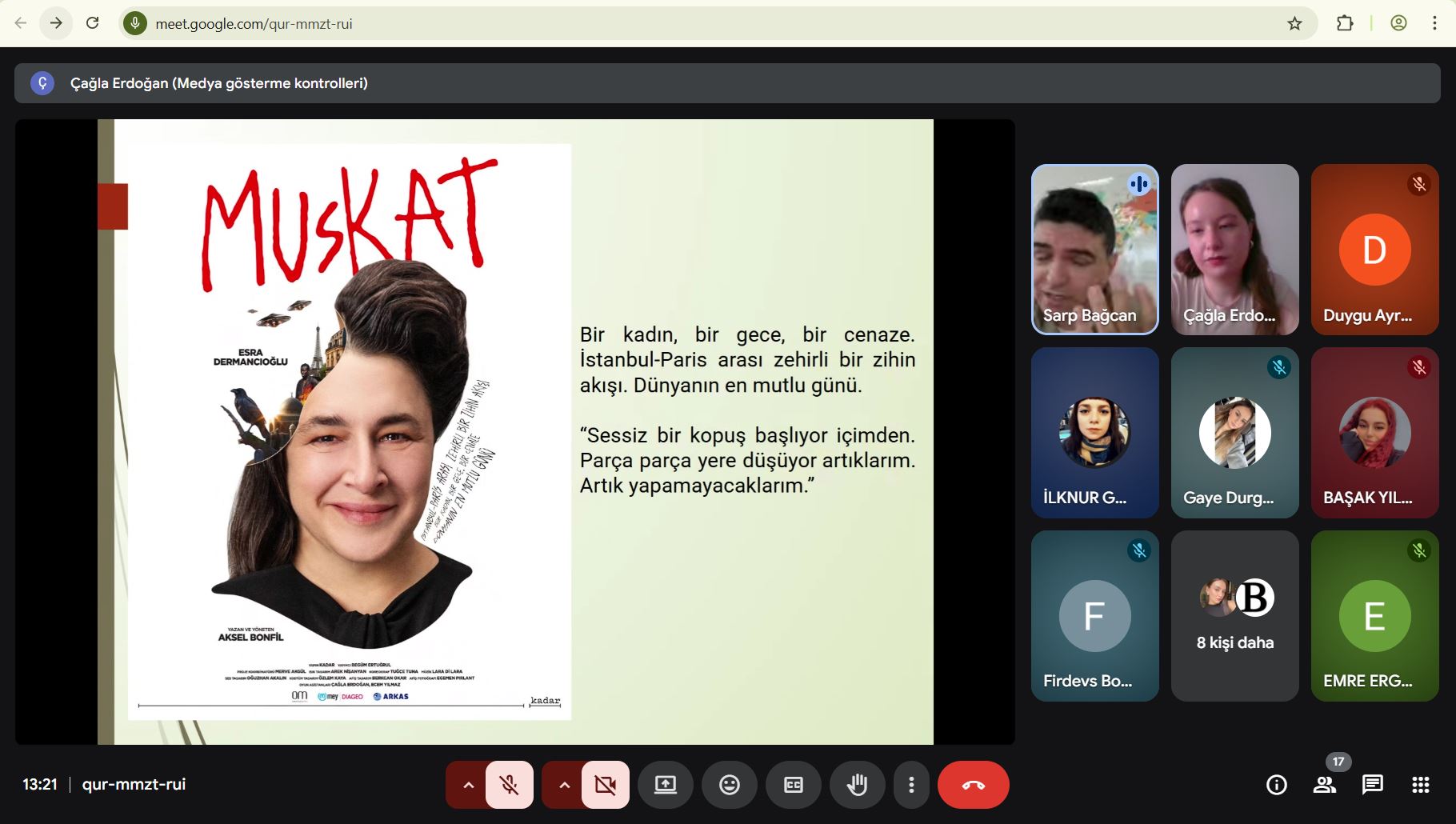Open the '8 kişi daha' participants tile

click(x=1234, y=616)
